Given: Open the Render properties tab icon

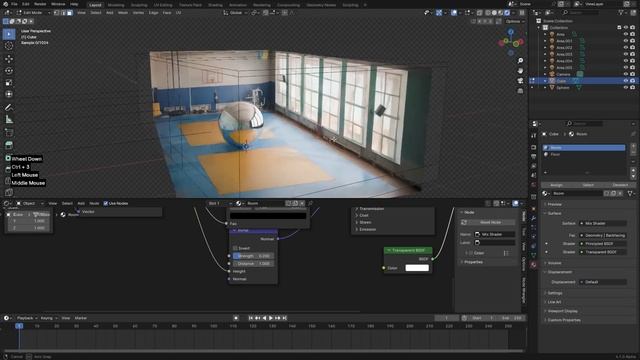Looking at the screenshot, I should [x=533, y=147].
